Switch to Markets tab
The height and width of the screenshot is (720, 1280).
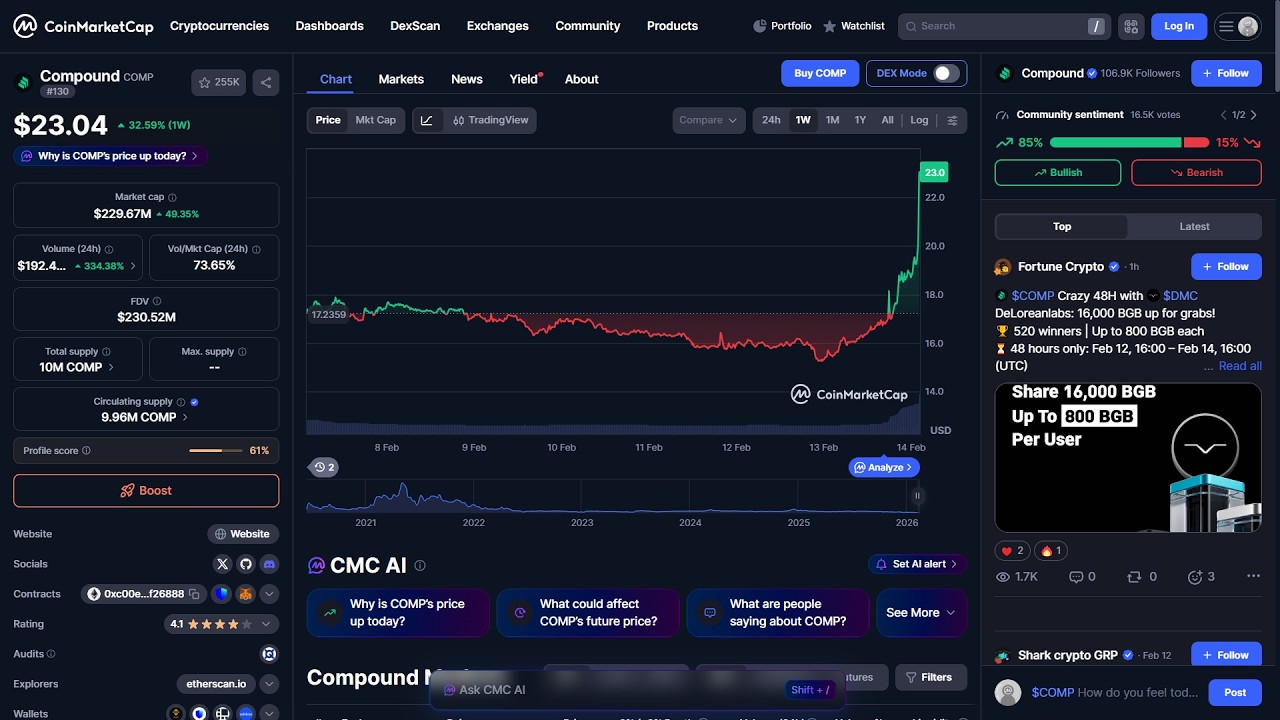pos(401,79)
